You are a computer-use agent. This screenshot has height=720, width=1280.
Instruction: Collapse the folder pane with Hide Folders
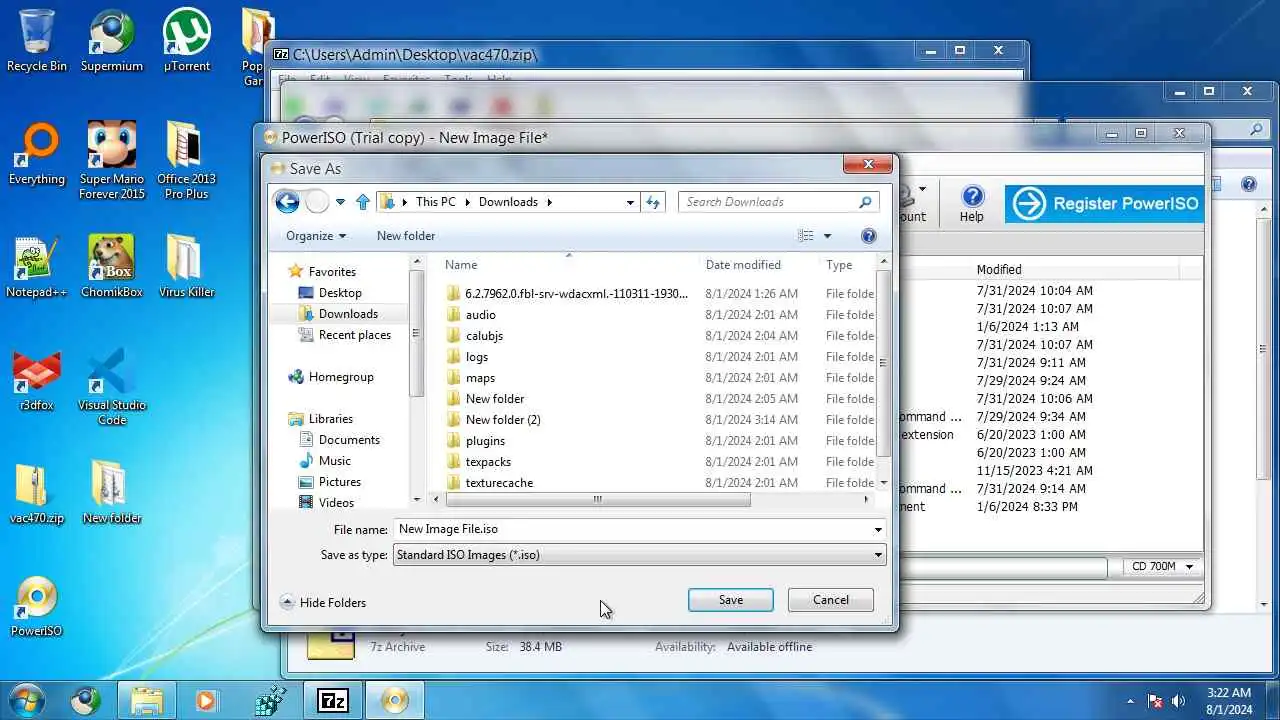pos(323,603)
